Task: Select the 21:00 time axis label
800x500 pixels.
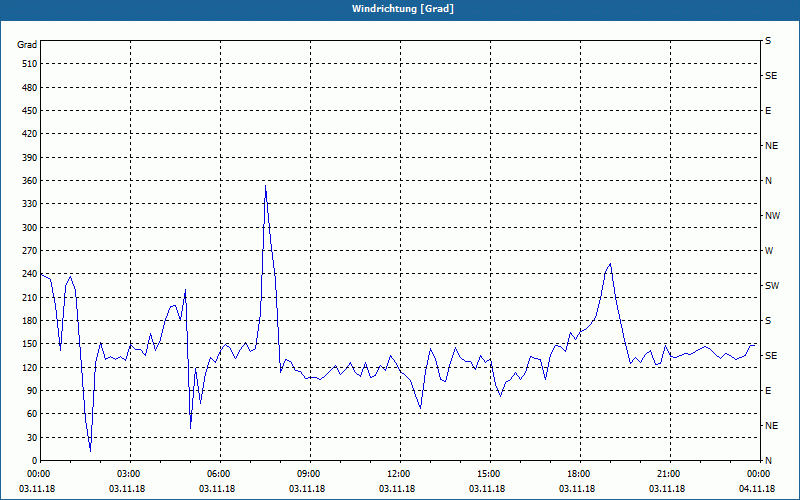Action: tap(668, 474)
